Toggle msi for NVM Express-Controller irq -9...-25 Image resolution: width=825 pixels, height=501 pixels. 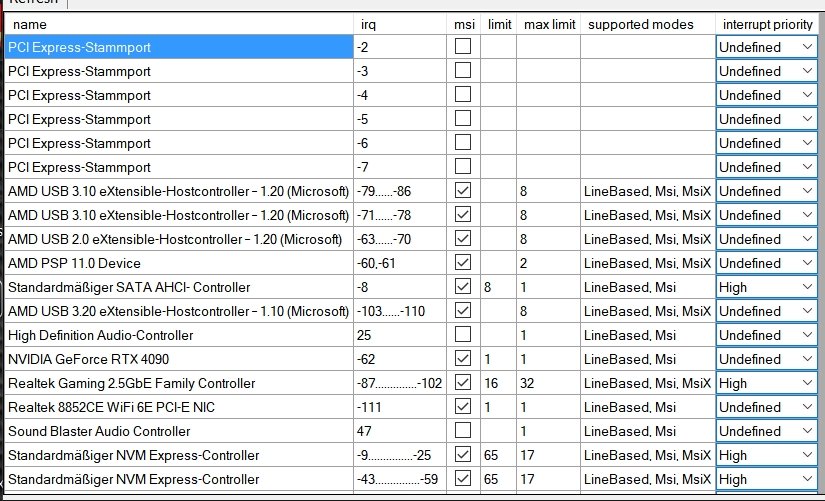point(463,455)
